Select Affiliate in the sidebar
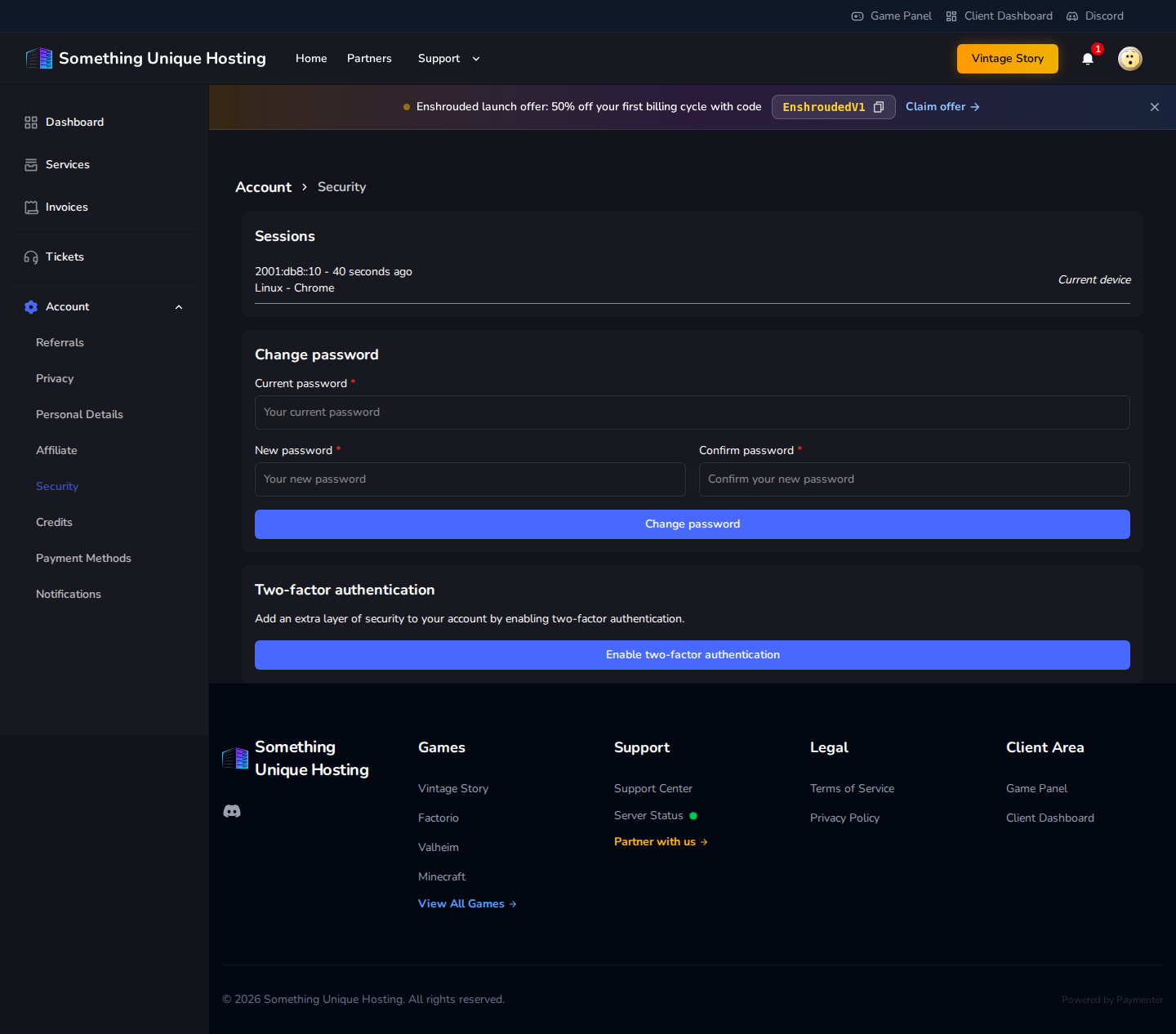 coord(56,451)
